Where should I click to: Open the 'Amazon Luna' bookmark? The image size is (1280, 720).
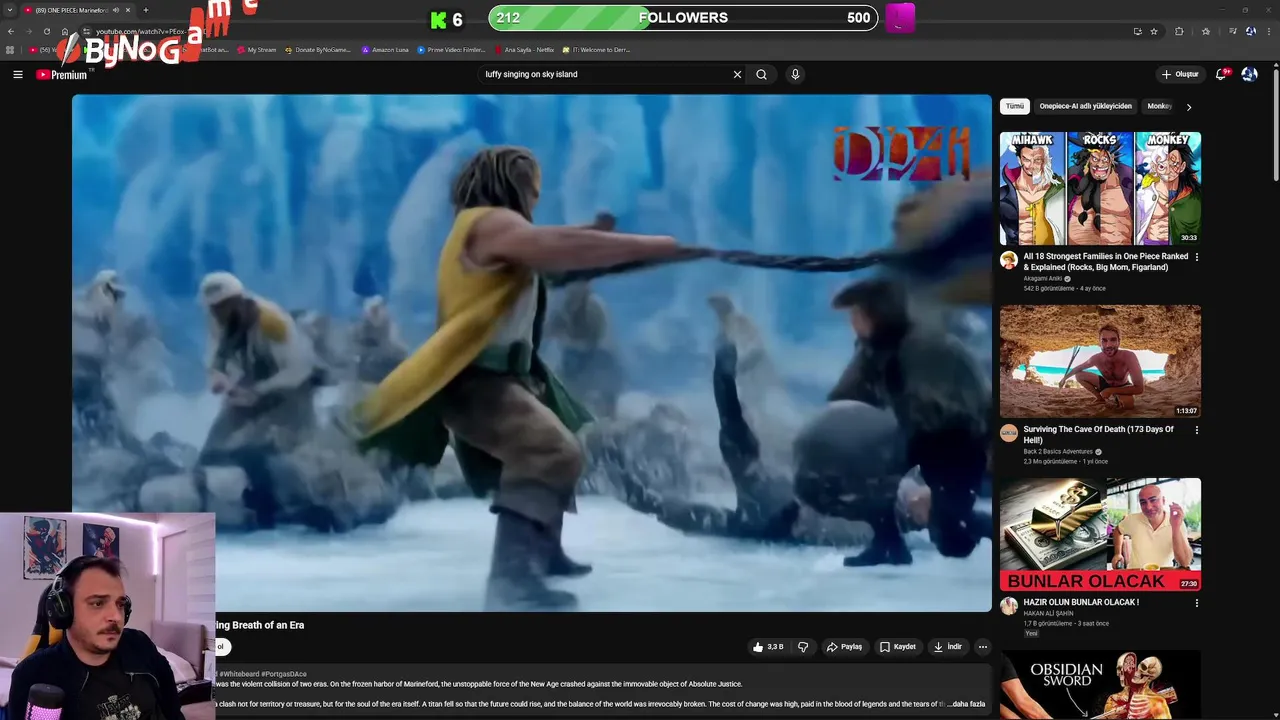(x=385, y=49)
